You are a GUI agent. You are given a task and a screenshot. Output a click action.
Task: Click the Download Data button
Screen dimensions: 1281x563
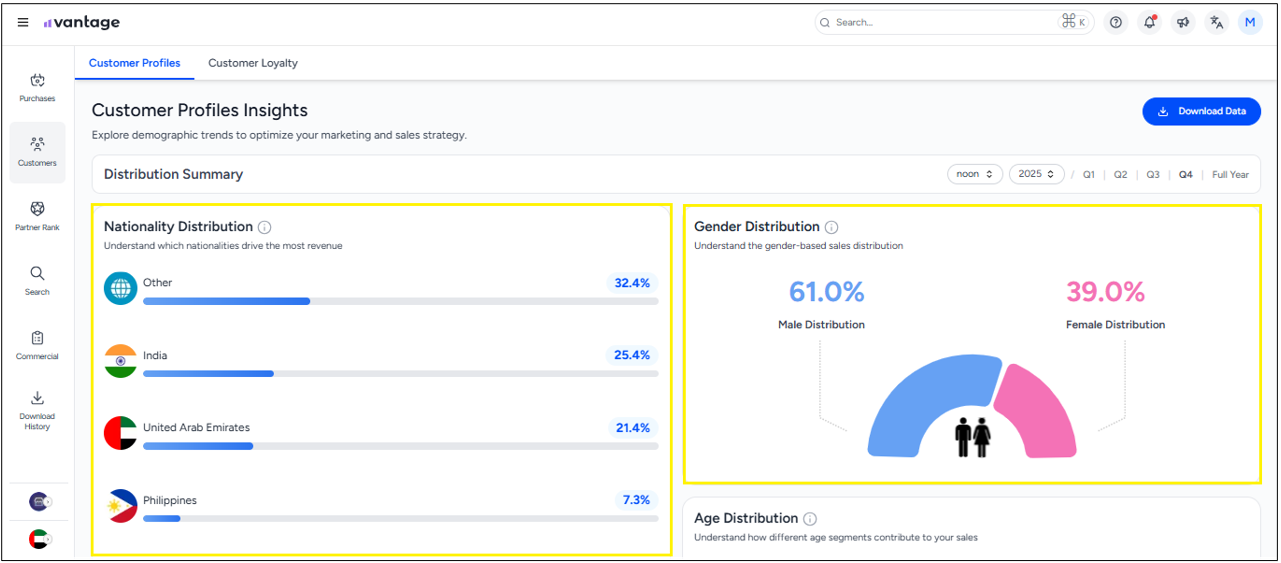(x=1201, y=111)
